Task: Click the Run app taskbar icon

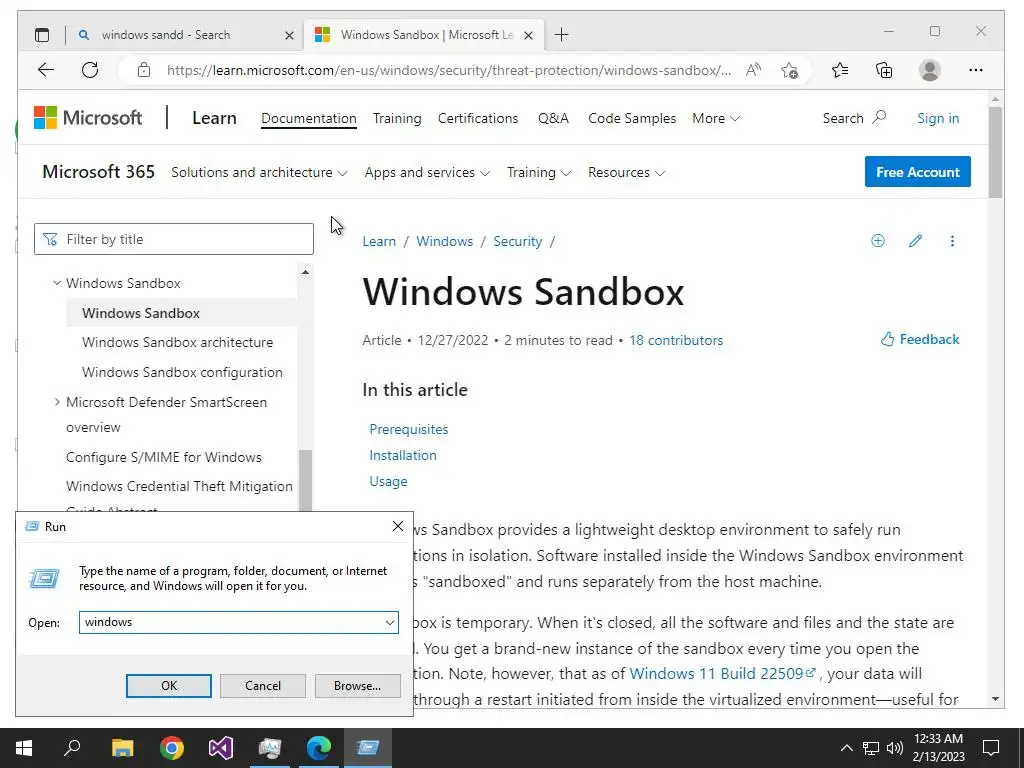Action: coord(368,748)
